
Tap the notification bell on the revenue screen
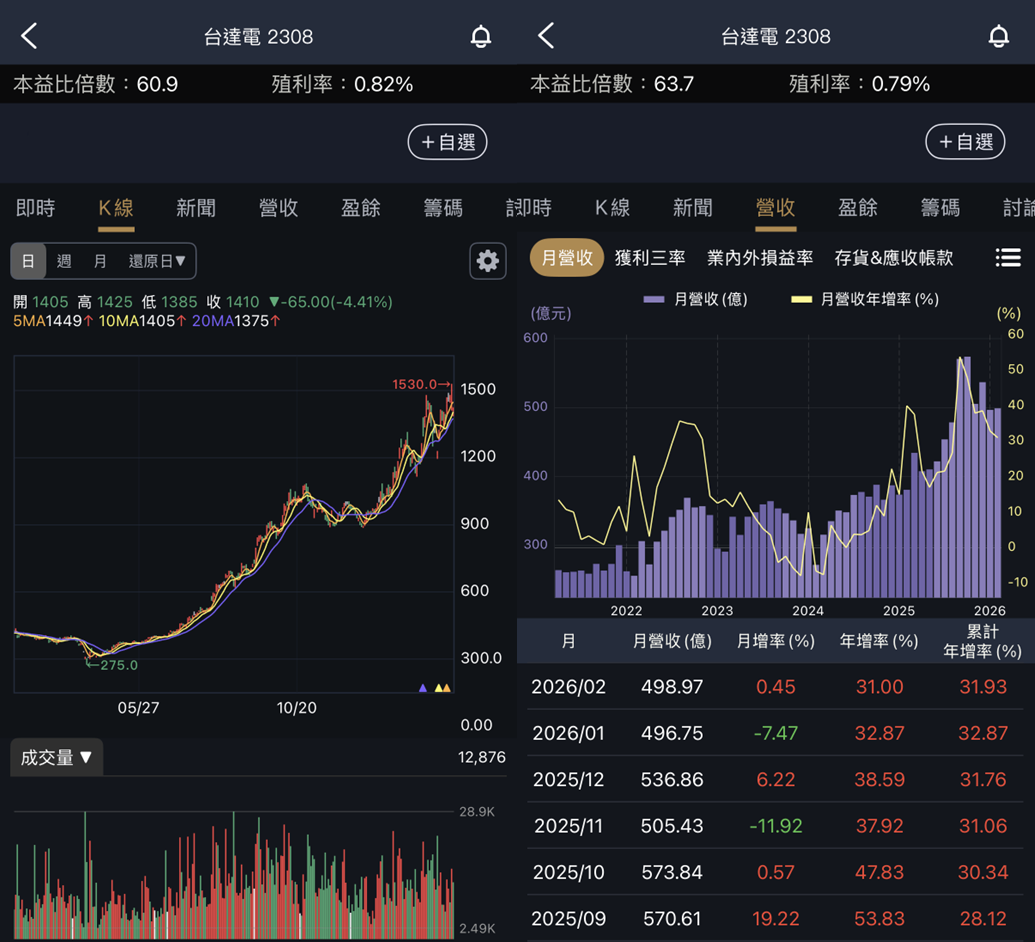coord(998,35)
